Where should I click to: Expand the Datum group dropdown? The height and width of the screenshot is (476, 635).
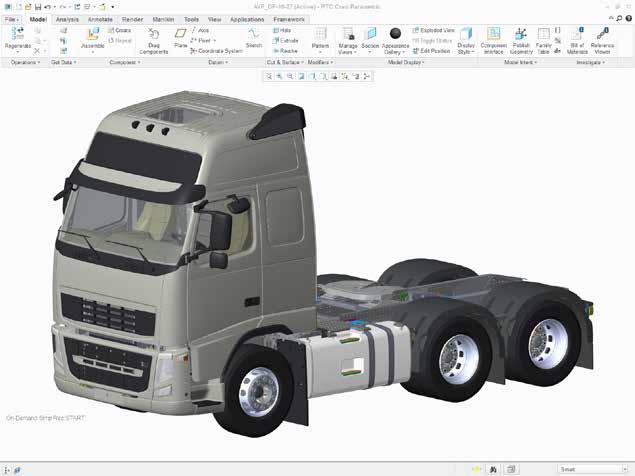(218, 62)
